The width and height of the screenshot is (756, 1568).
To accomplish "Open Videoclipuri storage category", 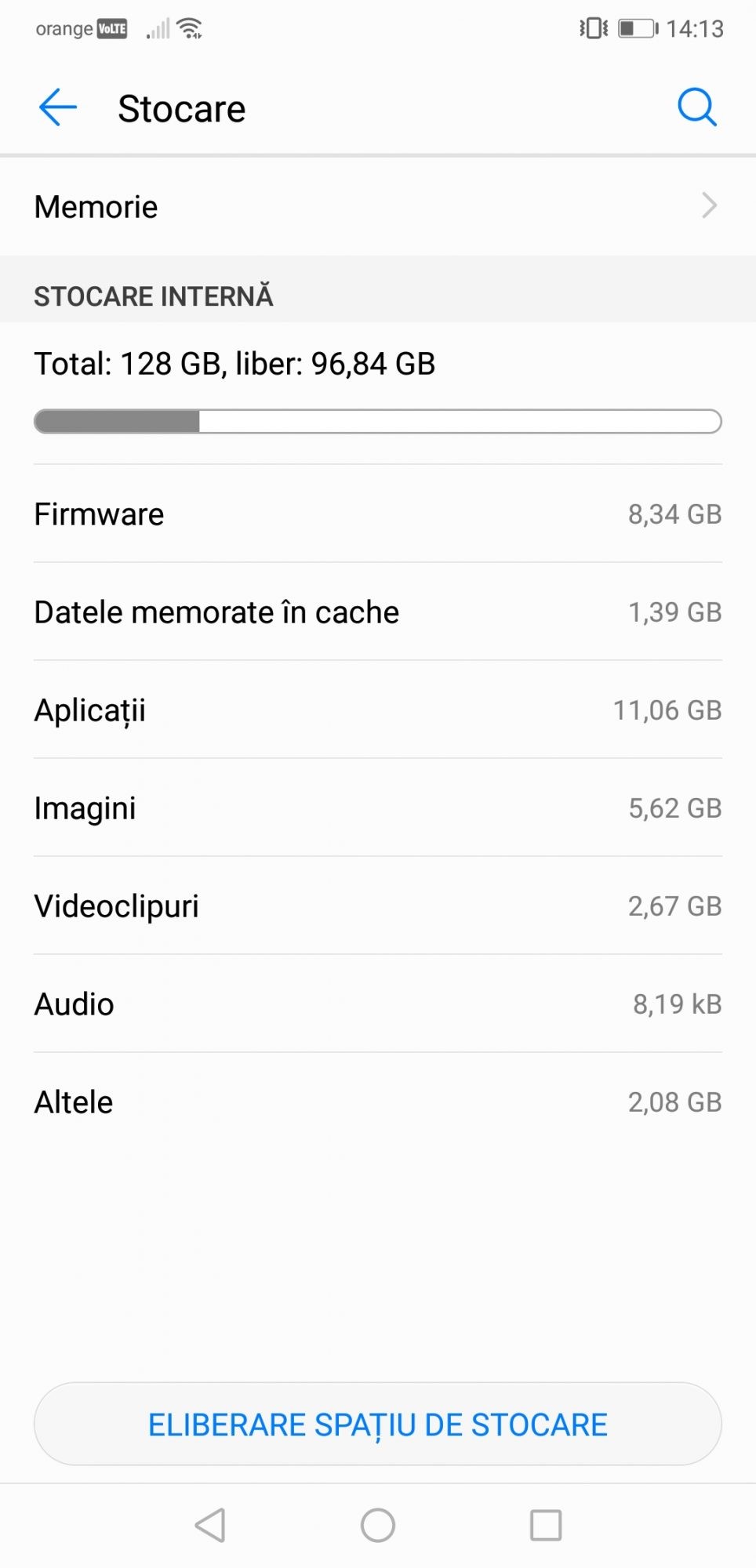I will pos(377,906).
